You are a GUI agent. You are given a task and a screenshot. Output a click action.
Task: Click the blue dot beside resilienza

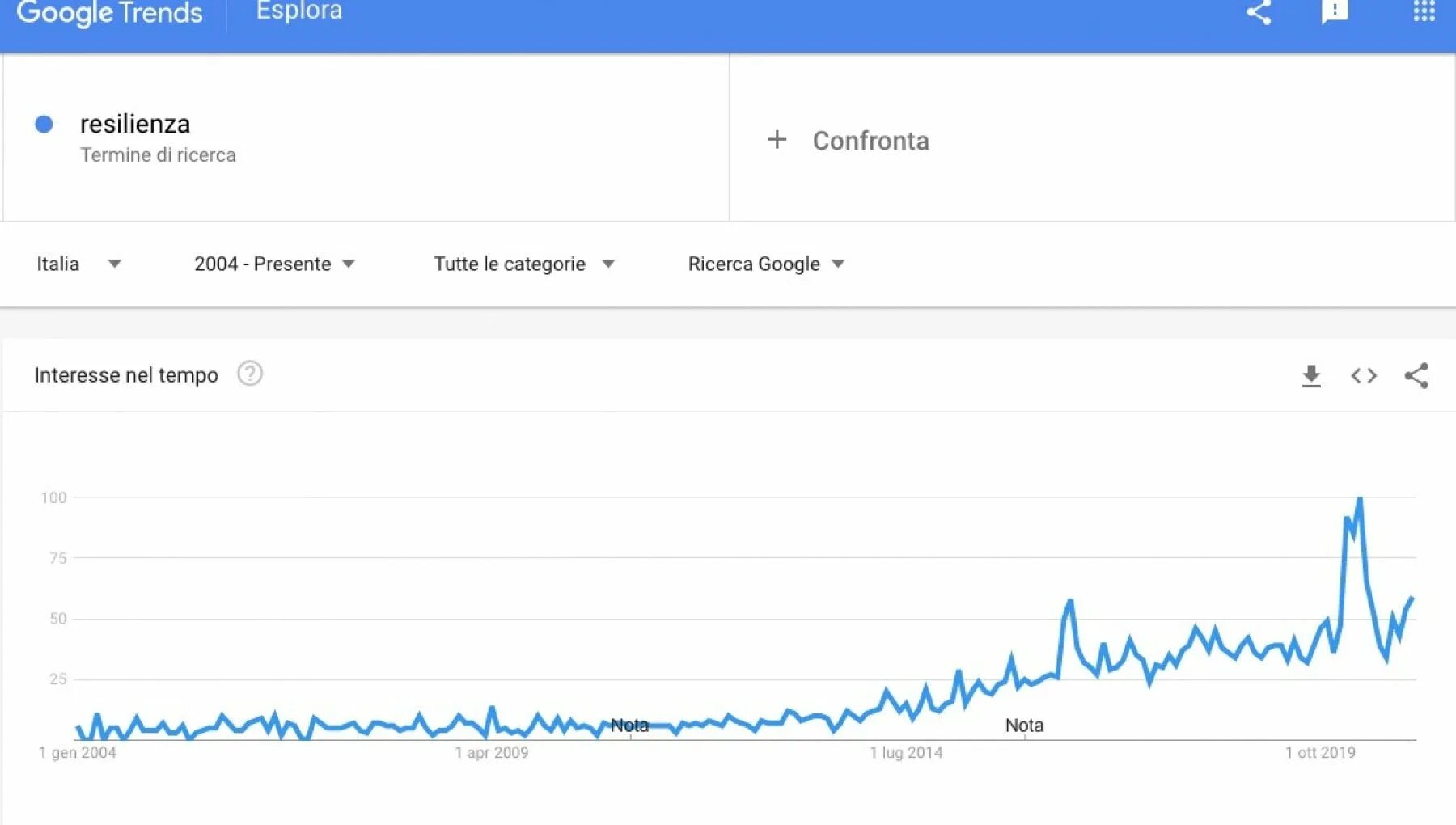click(x=44, y=124)
